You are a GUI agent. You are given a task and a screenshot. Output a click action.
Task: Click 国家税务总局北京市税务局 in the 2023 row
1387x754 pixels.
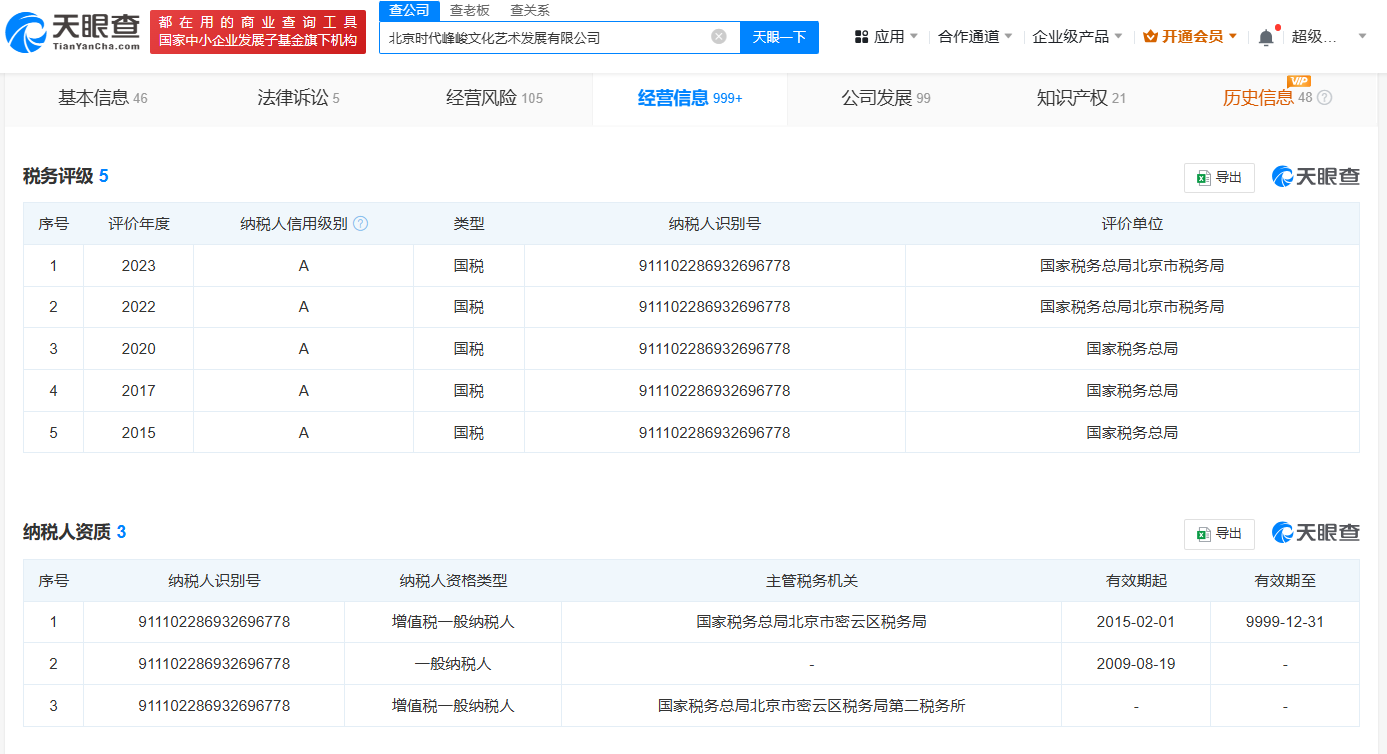[x=1132, y=266]
